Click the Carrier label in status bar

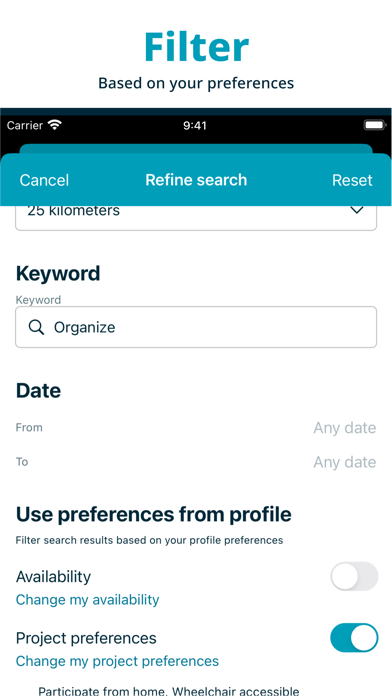click(x=25, y=126)
